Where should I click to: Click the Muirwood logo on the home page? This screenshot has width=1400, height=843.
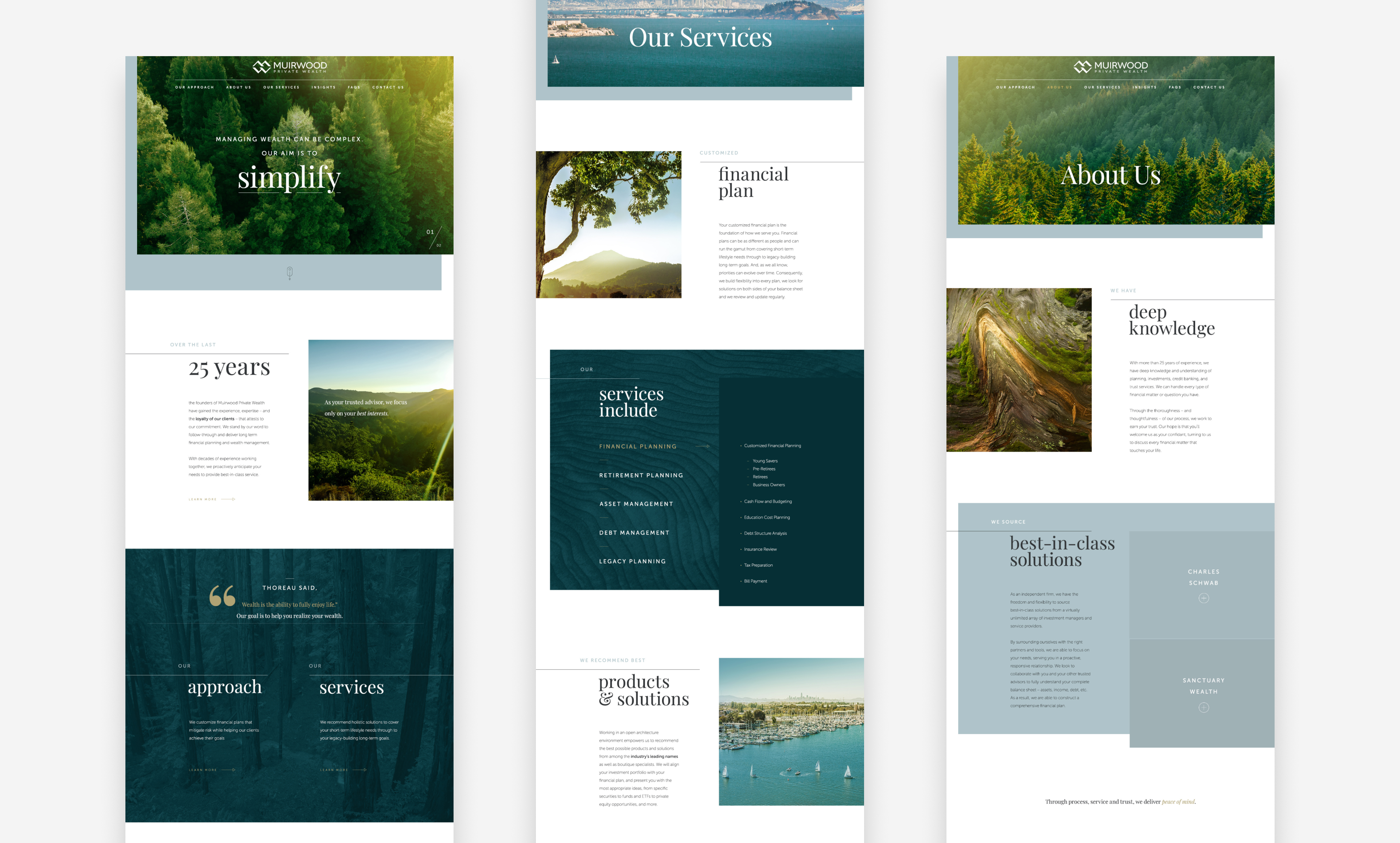289,66
